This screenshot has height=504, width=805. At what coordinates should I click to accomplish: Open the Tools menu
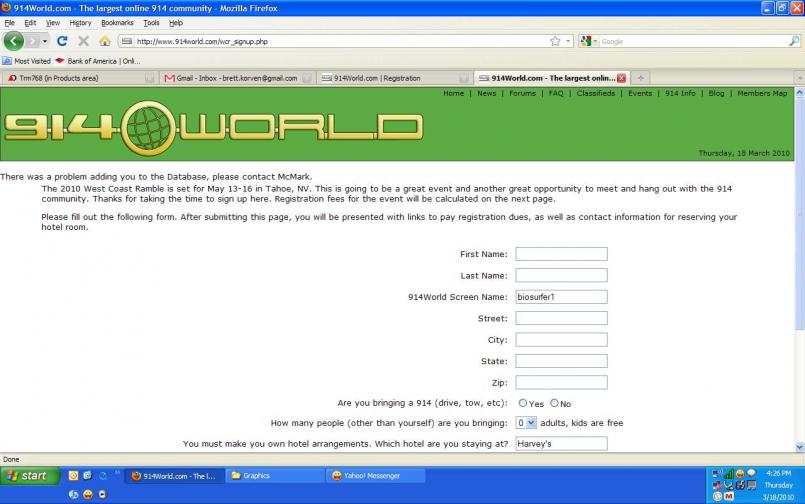click(151, 23)
